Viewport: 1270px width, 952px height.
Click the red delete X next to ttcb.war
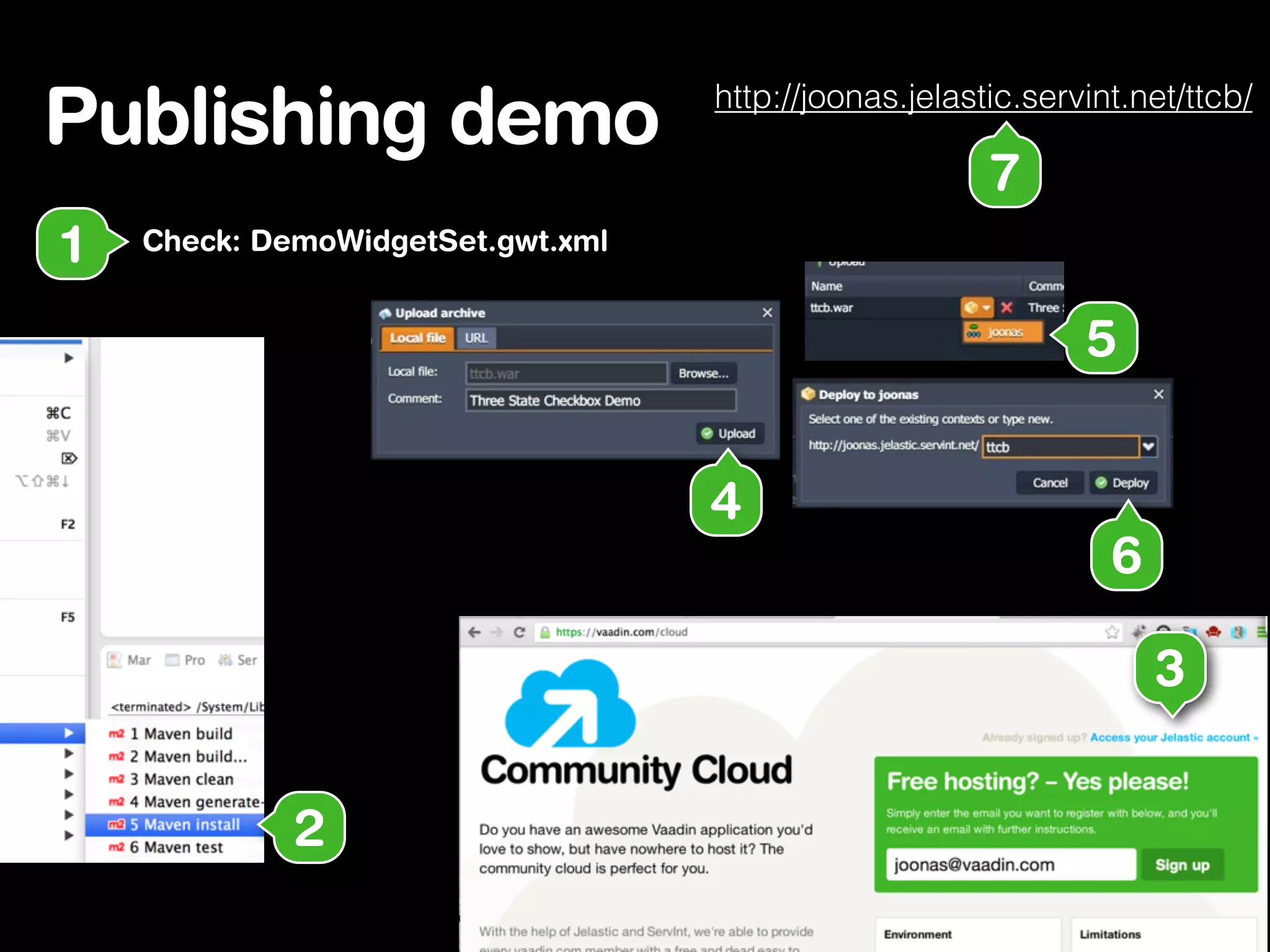point(1006,307)
